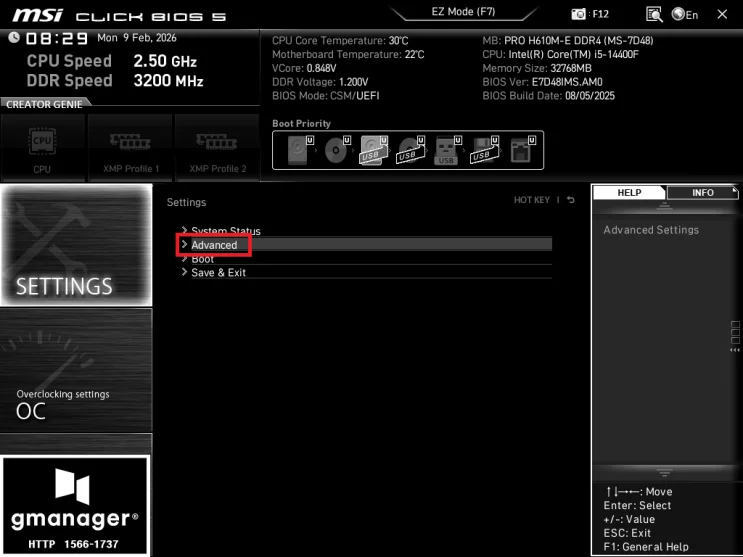Click the clock icon beside the time
Viewport: 743px width, 557px height.
coord(14,37)
